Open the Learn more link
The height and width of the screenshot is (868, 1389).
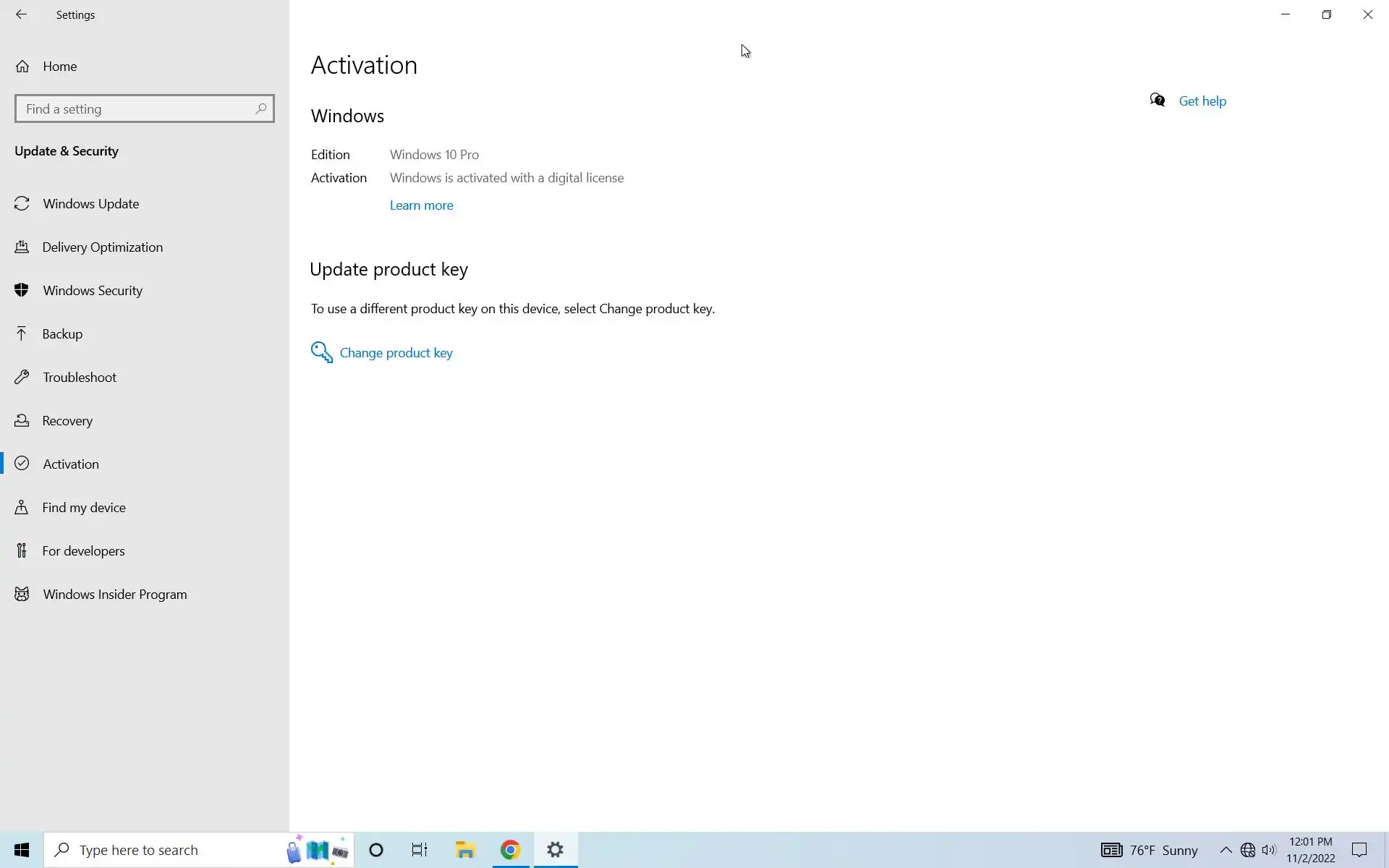click(421, 205)
